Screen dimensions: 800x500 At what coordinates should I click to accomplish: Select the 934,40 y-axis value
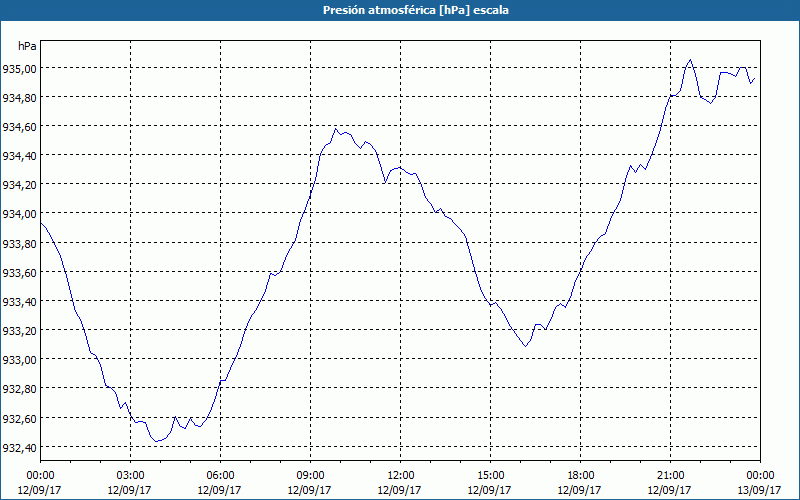click(19, 155)
